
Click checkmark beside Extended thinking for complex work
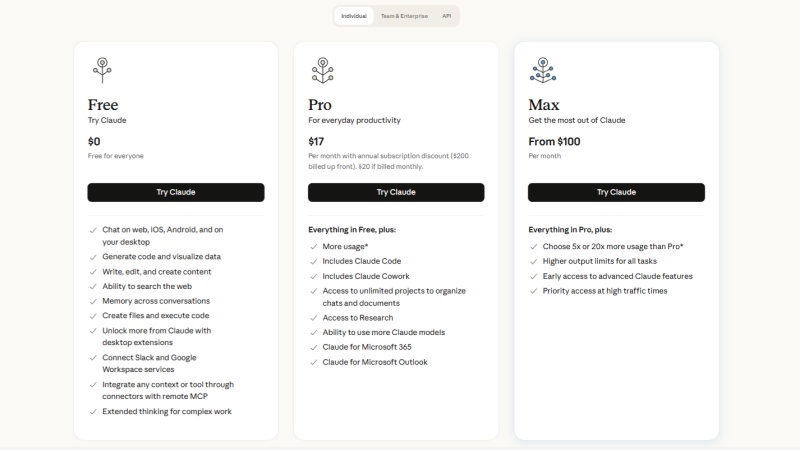click(93, 412)
